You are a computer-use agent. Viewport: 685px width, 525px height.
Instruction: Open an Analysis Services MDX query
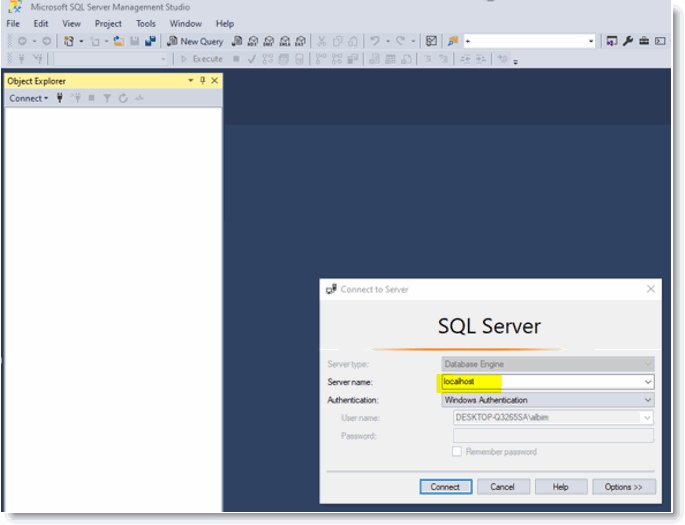(253, 41)
